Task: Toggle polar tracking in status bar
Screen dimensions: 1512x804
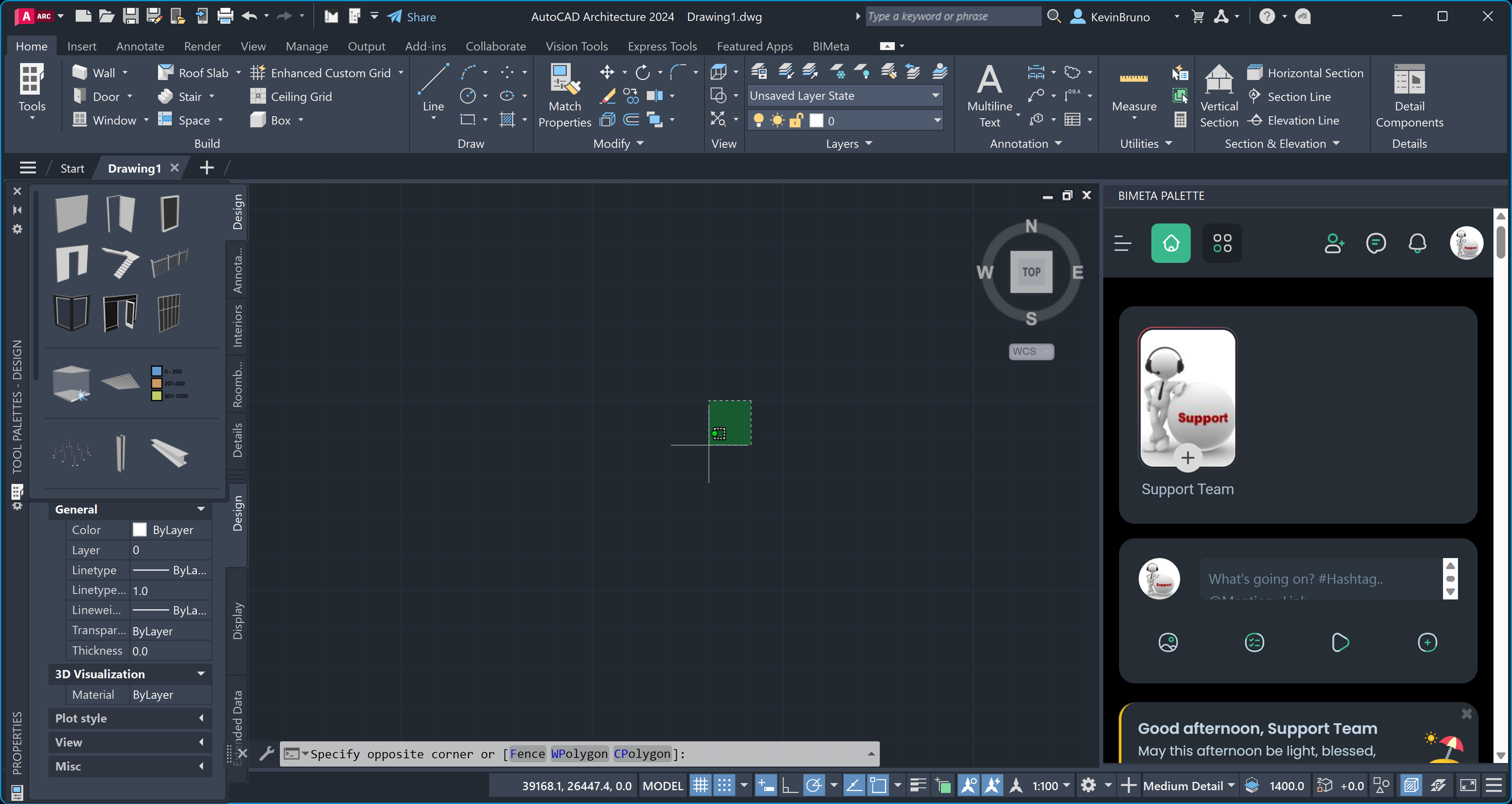Action: pos(814,785)
